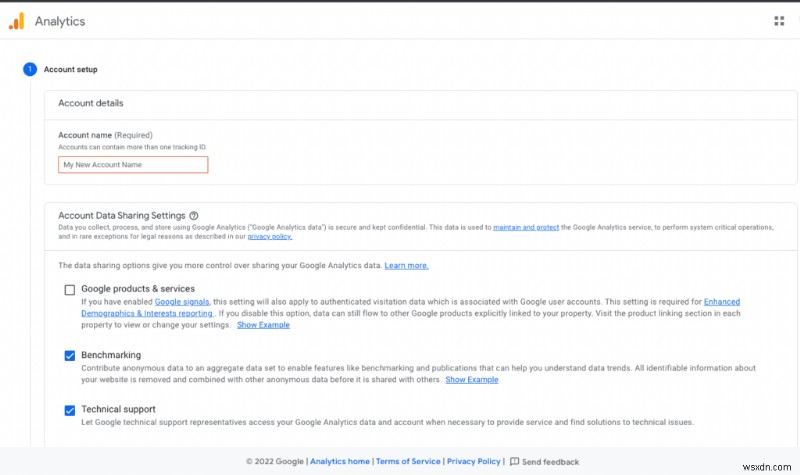Open the Google apps grid icon
Screen dimensions: 800x475
(779, 21)
